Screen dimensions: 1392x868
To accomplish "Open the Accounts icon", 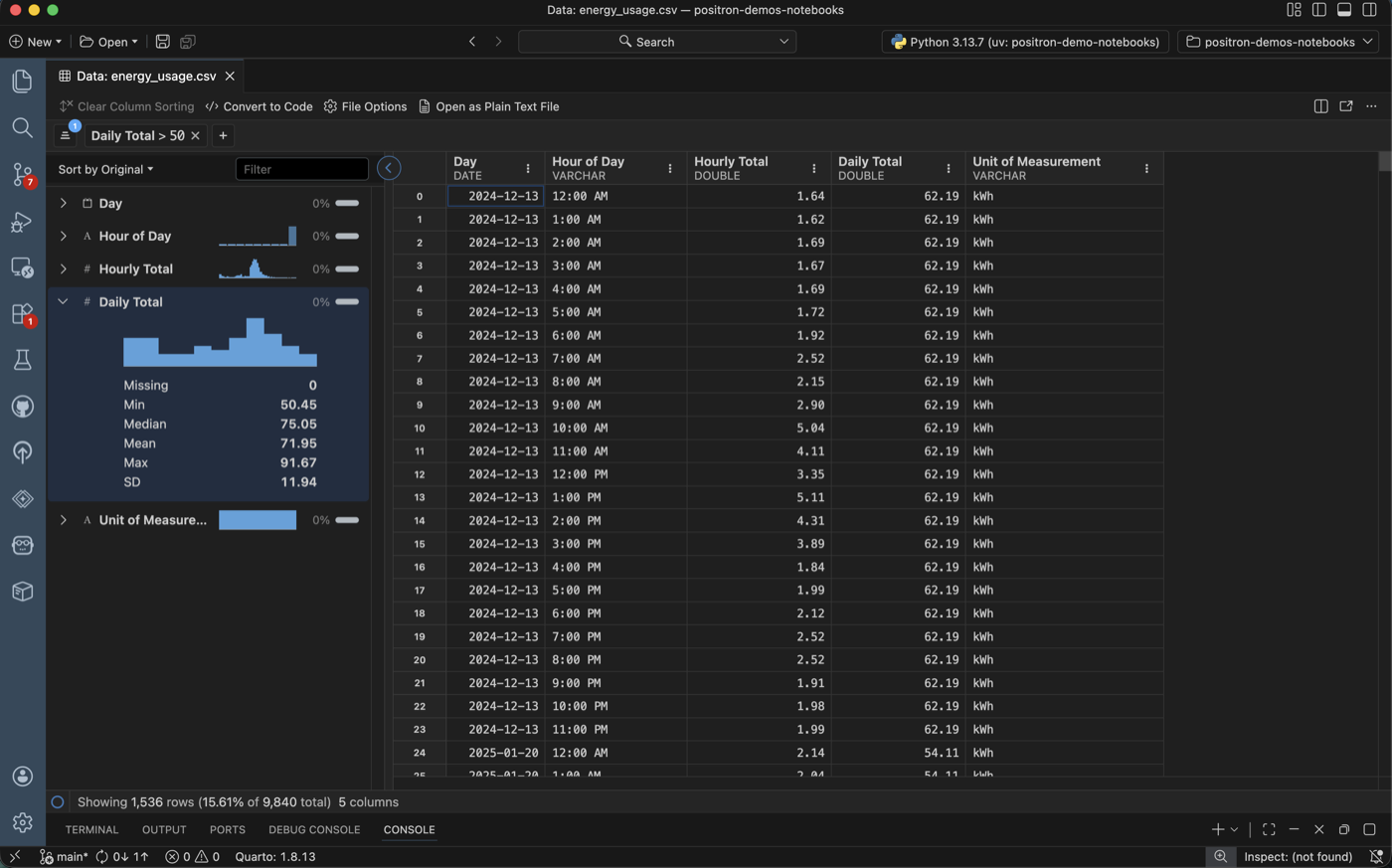I will click(22, 777).
